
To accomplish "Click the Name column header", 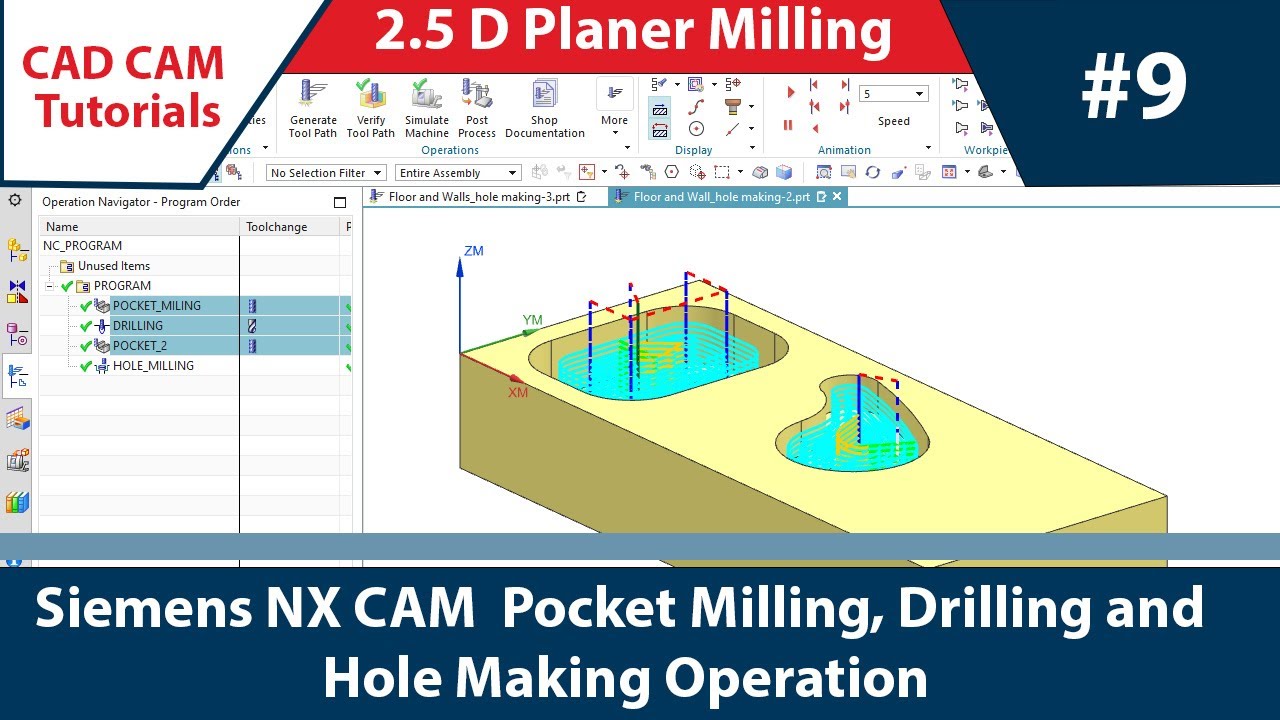I will click(x=139, y=227).
